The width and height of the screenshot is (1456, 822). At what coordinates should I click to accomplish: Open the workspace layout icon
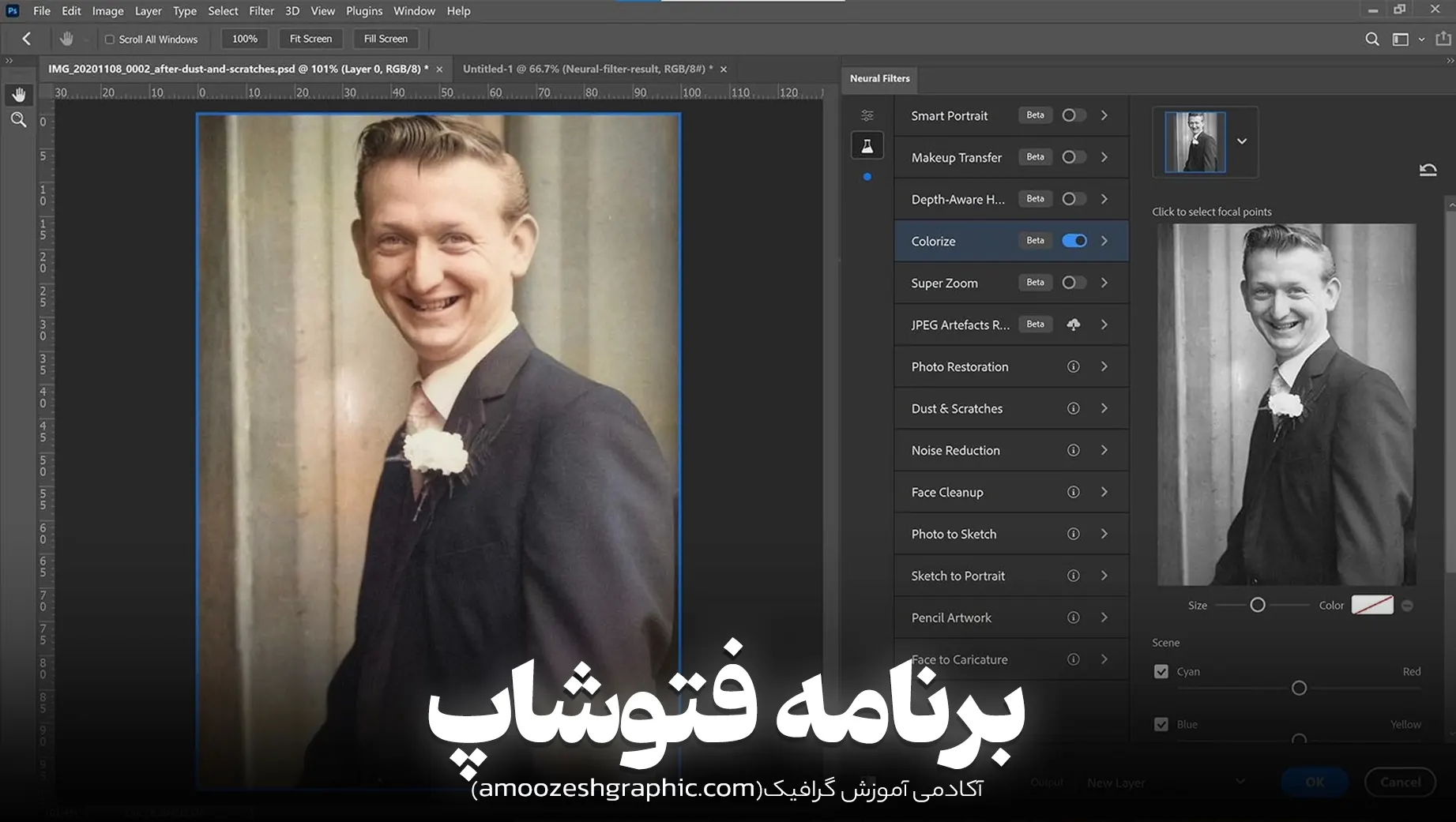tap(1401, 39)
